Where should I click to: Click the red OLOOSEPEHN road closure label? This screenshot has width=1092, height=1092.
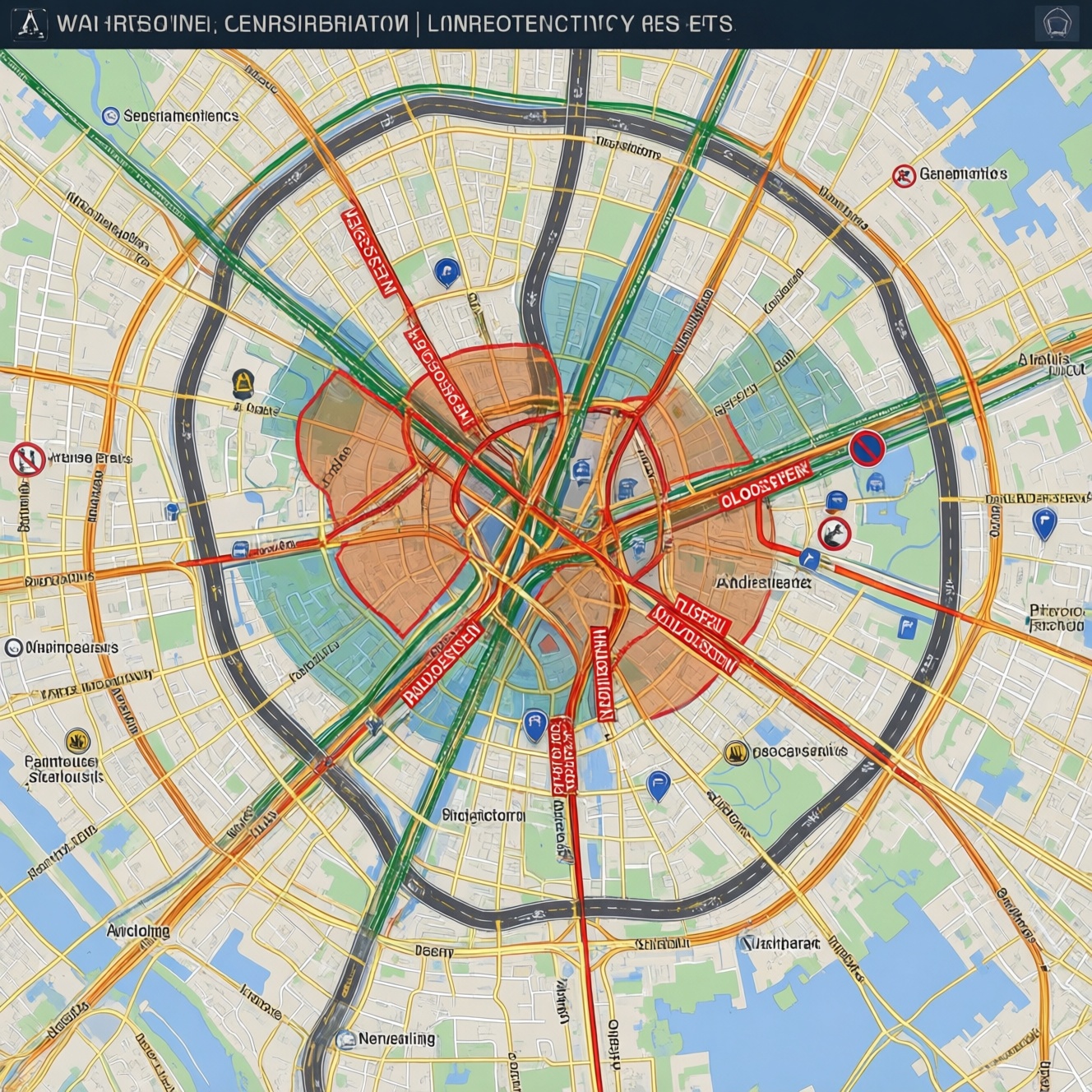(764, 487)
